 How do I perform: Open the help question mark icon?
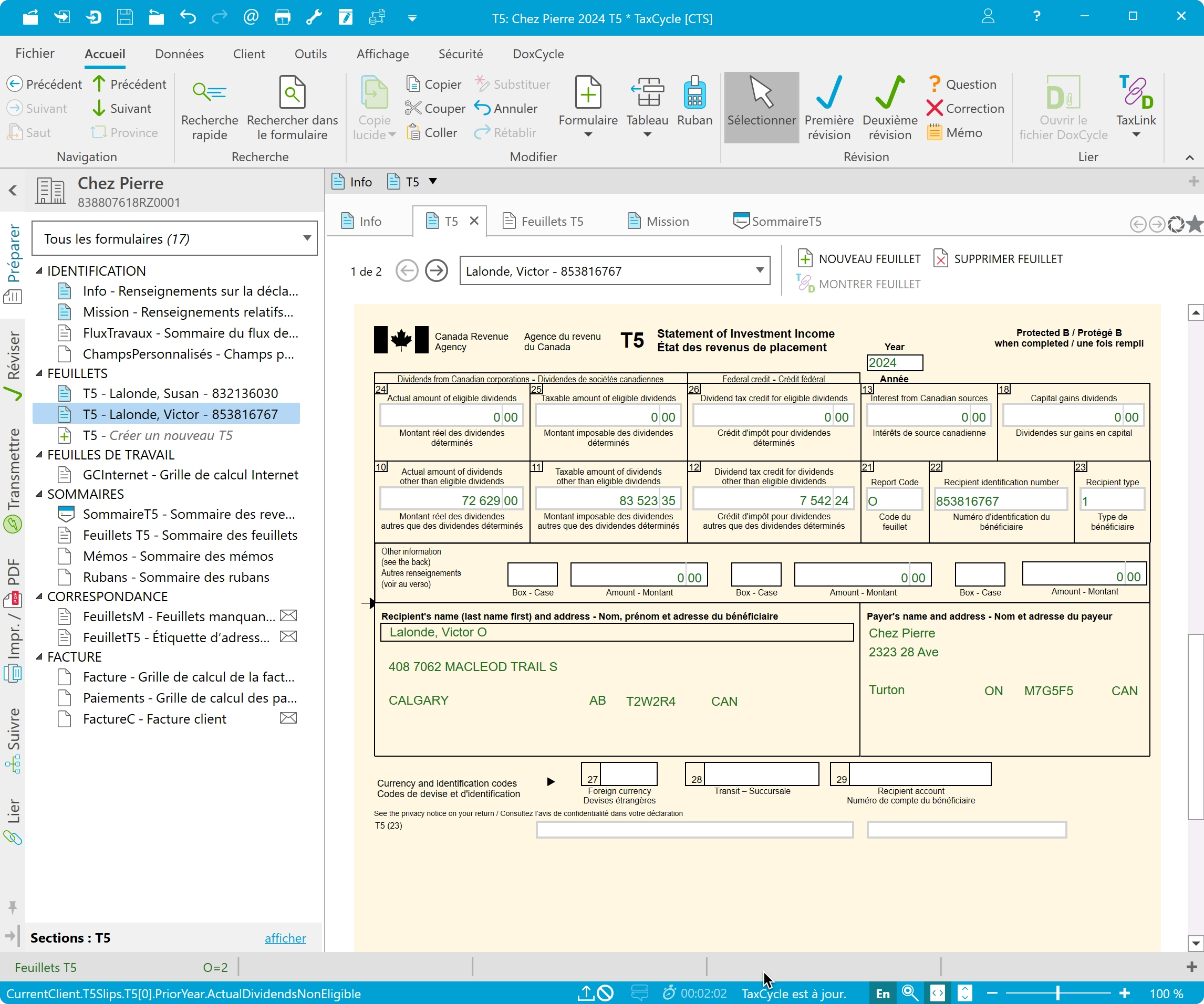click(x=1036, y=17)
